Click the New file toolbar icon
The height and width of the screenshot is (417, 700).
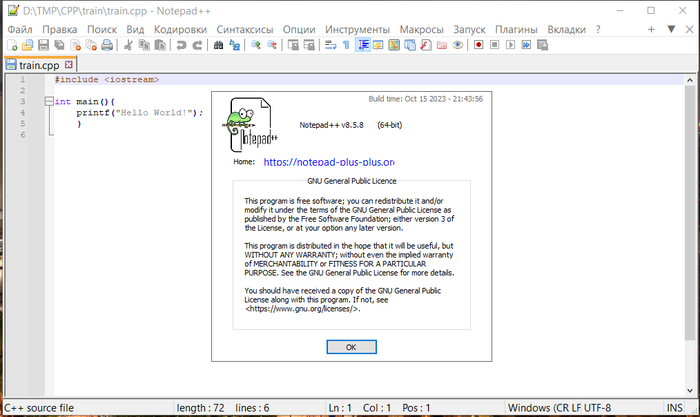(x=12, y=45)
